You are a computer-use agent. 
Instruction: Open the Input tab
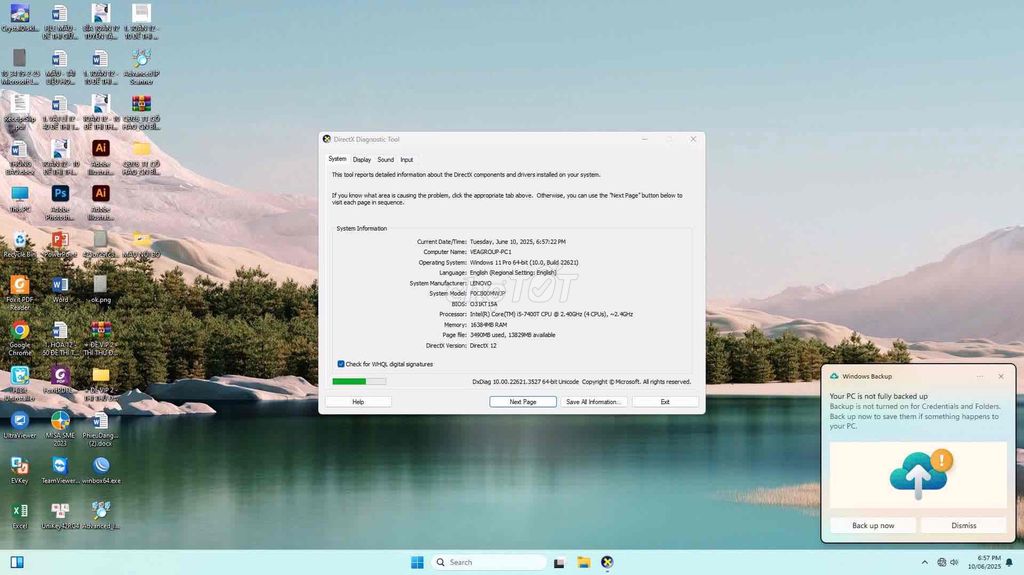click(x=406, y=159)
